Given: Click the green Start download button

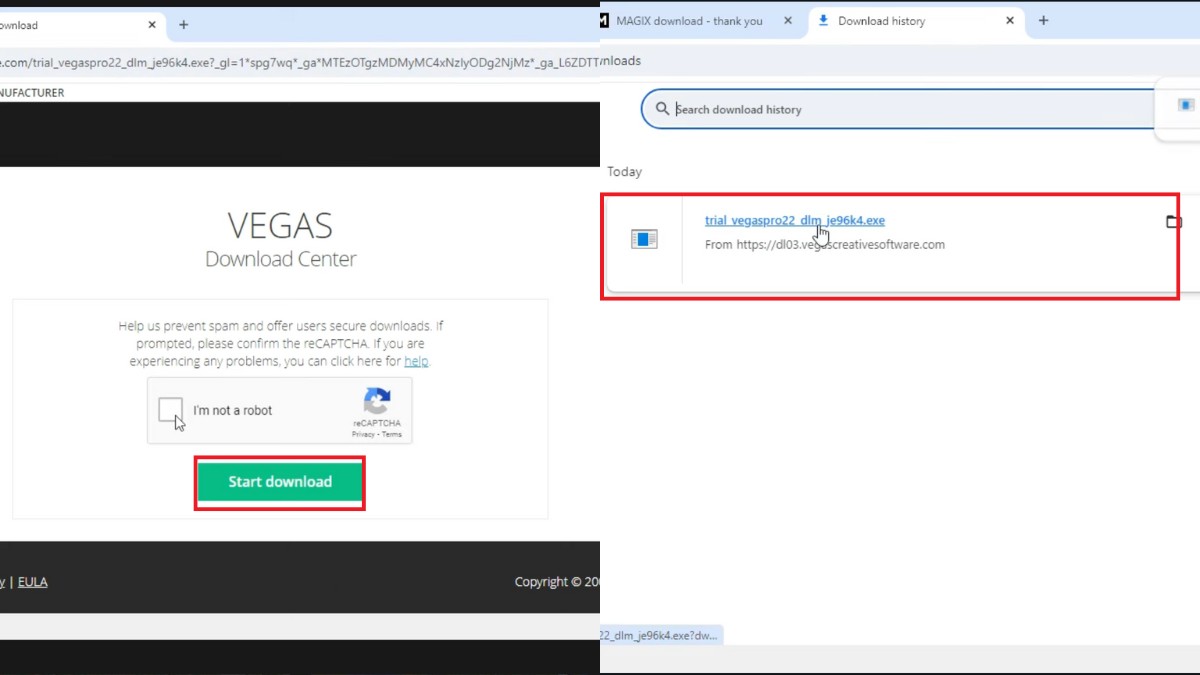Looking at the screenshot, I should pyautogui.click(x=279, y=482).
